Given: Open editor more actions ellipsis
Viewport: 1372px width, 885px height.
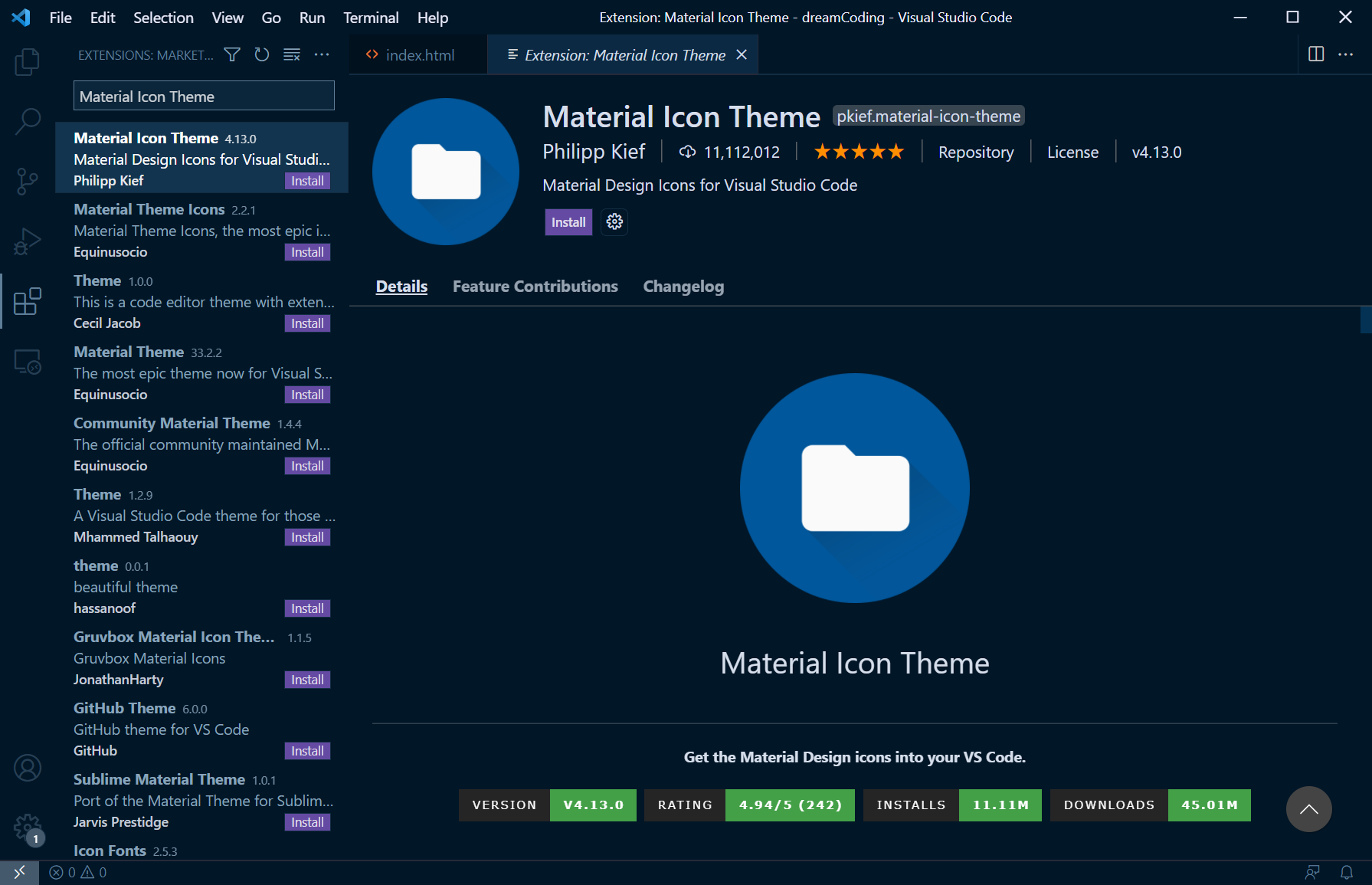Looking at the screenshot, I should 1346,54.
